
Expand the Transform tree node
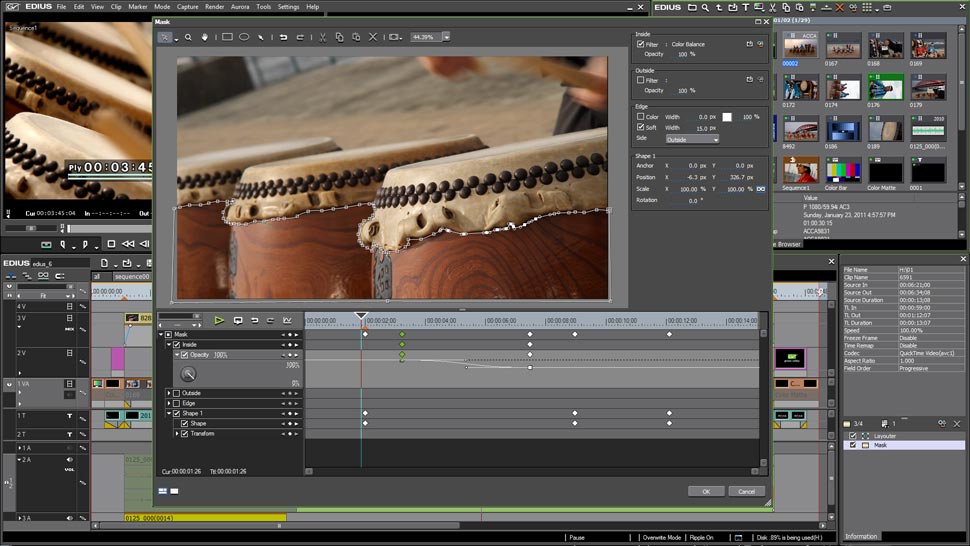(177, 434)
